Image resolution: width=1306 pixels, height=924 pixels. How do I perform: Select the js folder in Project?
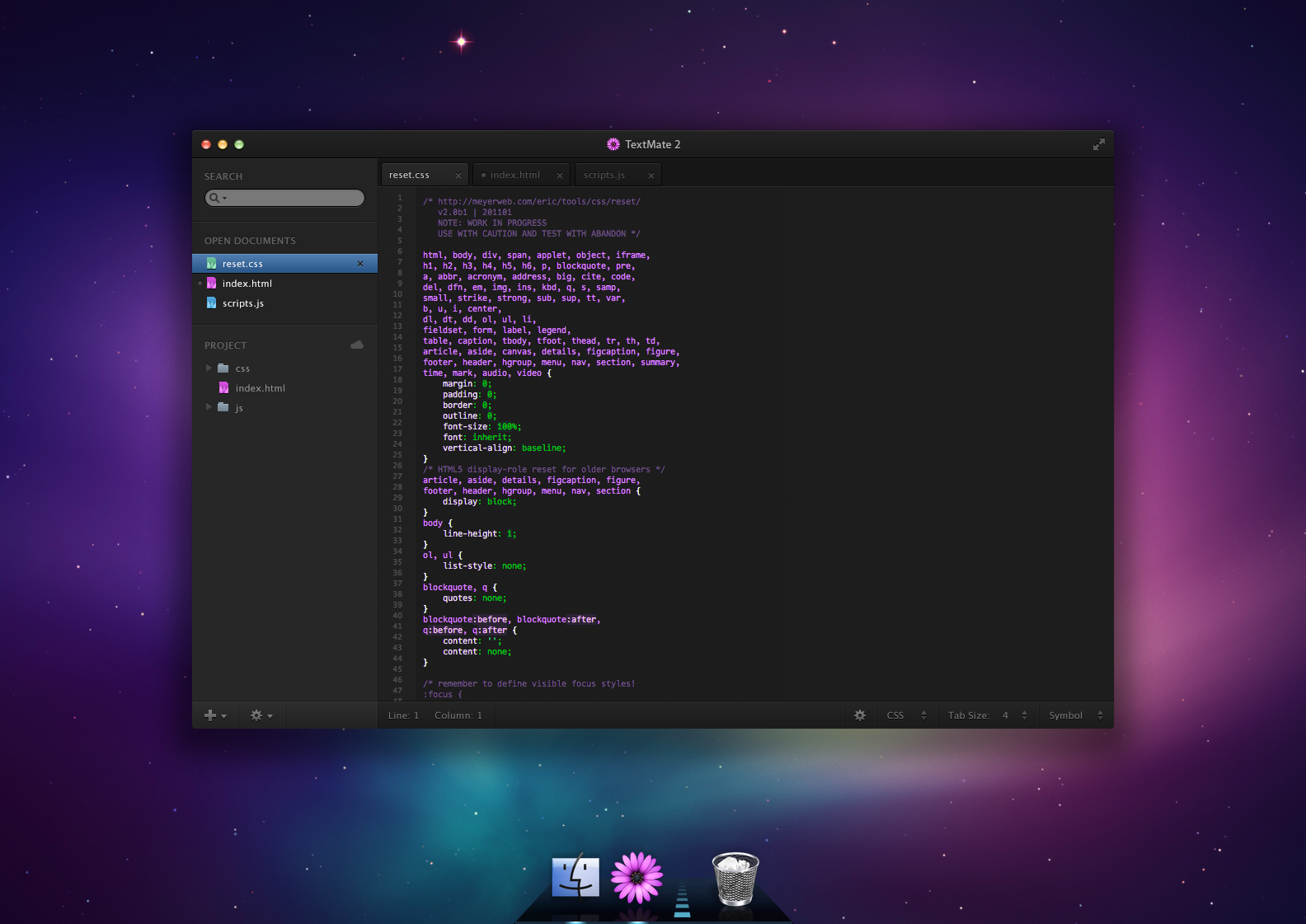pos(284,408)
